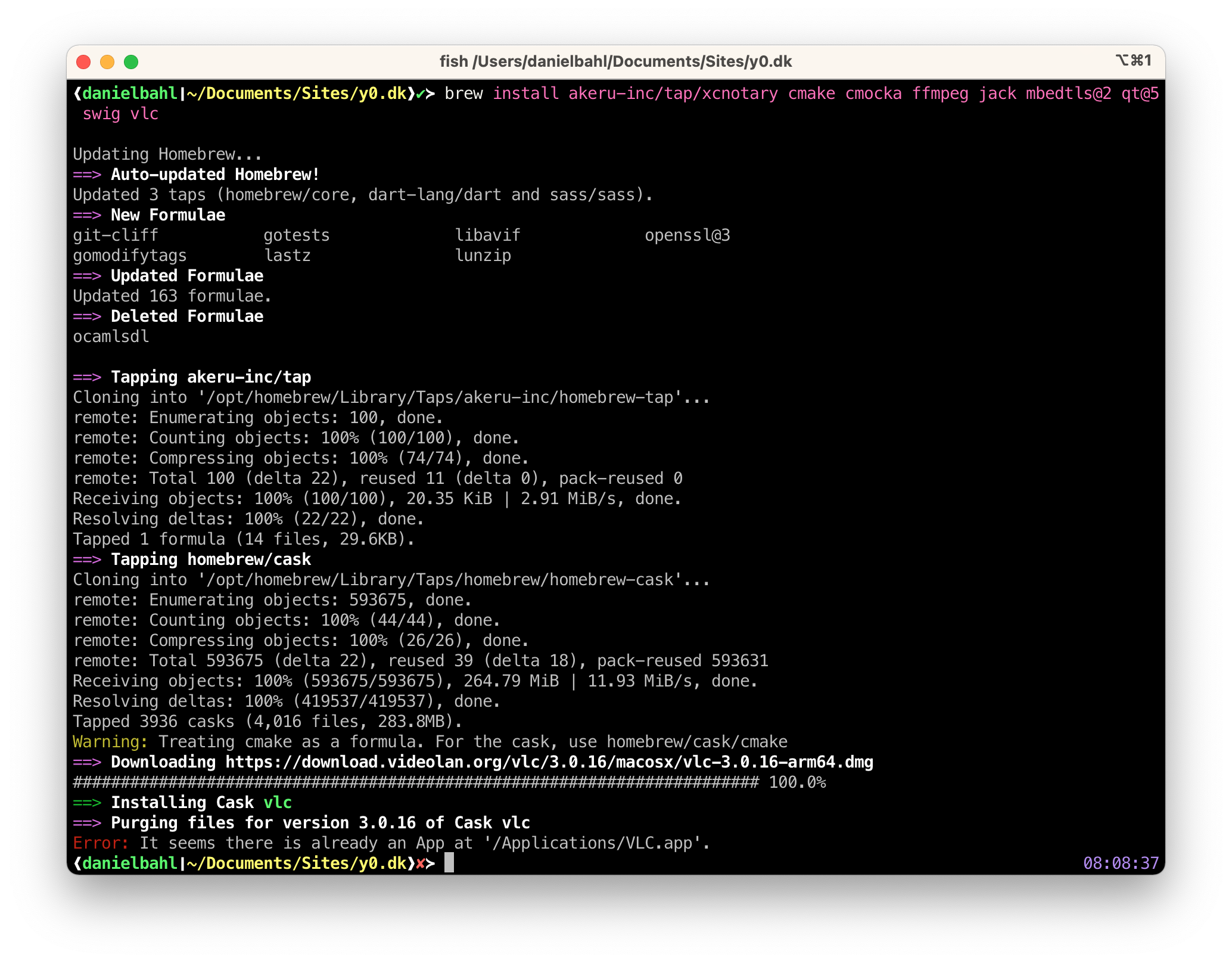Click the 'gotests' formula name
The width and height of the screenshot is (1232, 963).
click(297, 235)
